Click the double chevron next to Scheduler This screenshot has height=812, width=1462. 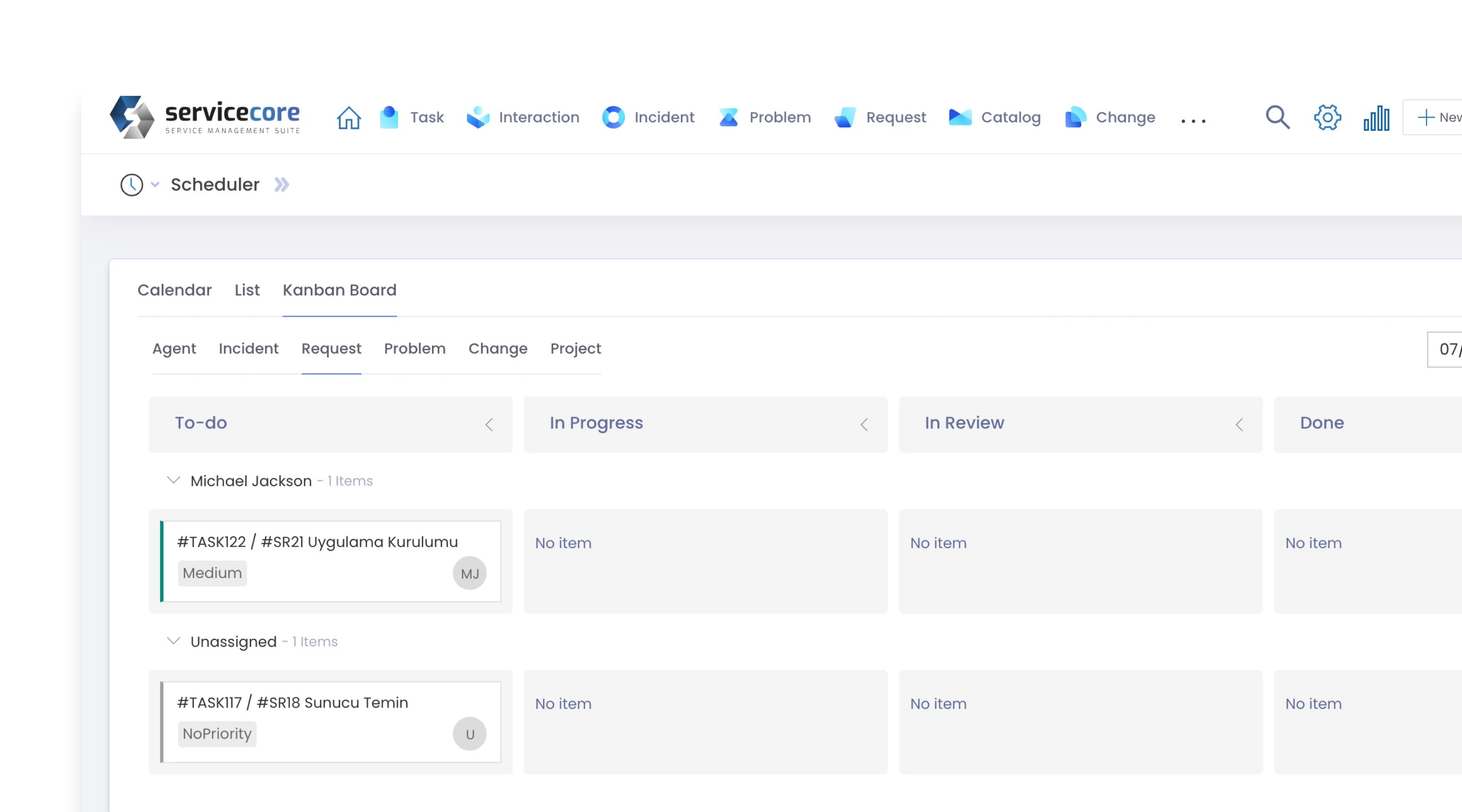(x=282, y=185)
